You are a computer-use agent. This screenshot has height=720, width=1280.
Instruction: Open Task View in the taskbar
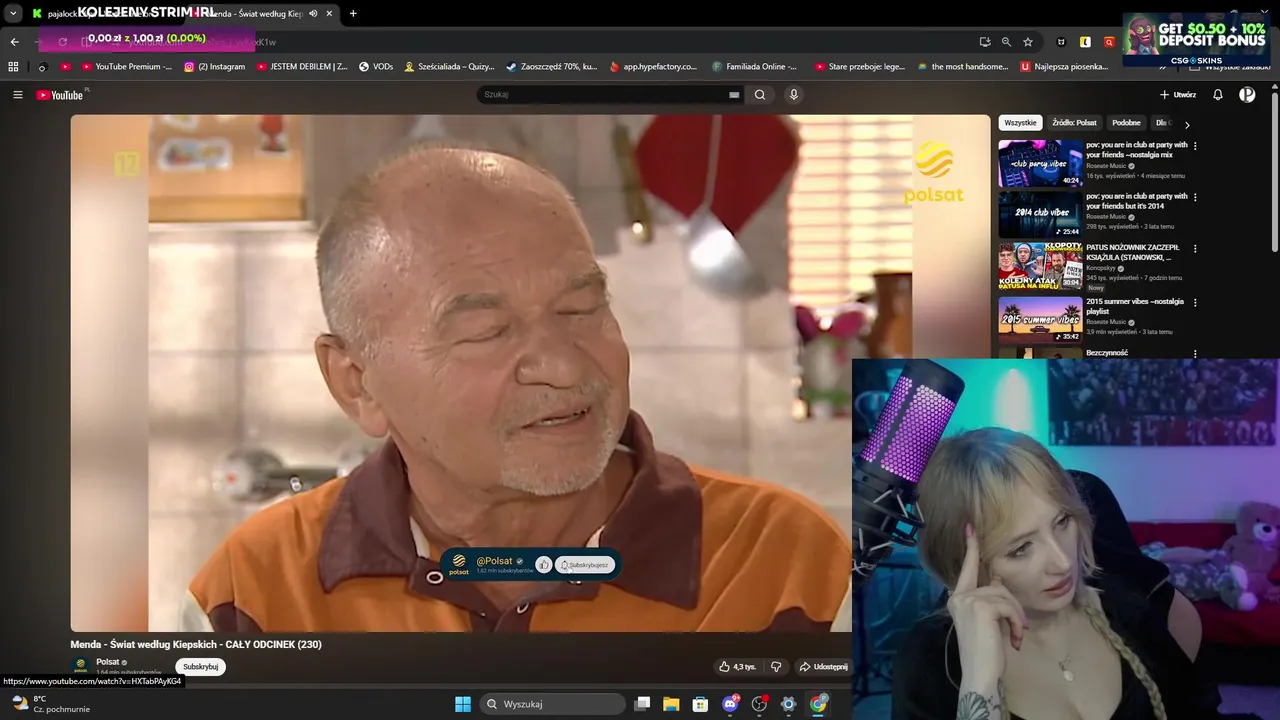[643, 704]
